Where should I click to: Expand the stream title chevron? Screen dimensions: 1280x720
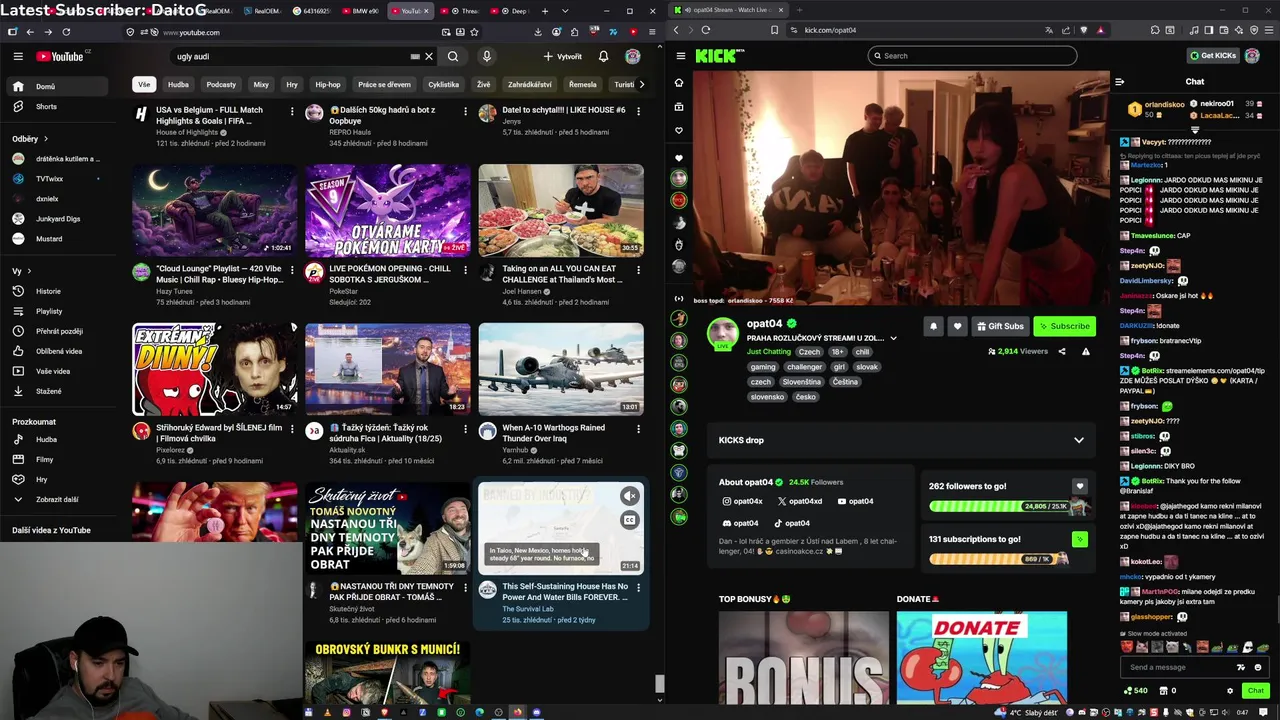893,338
